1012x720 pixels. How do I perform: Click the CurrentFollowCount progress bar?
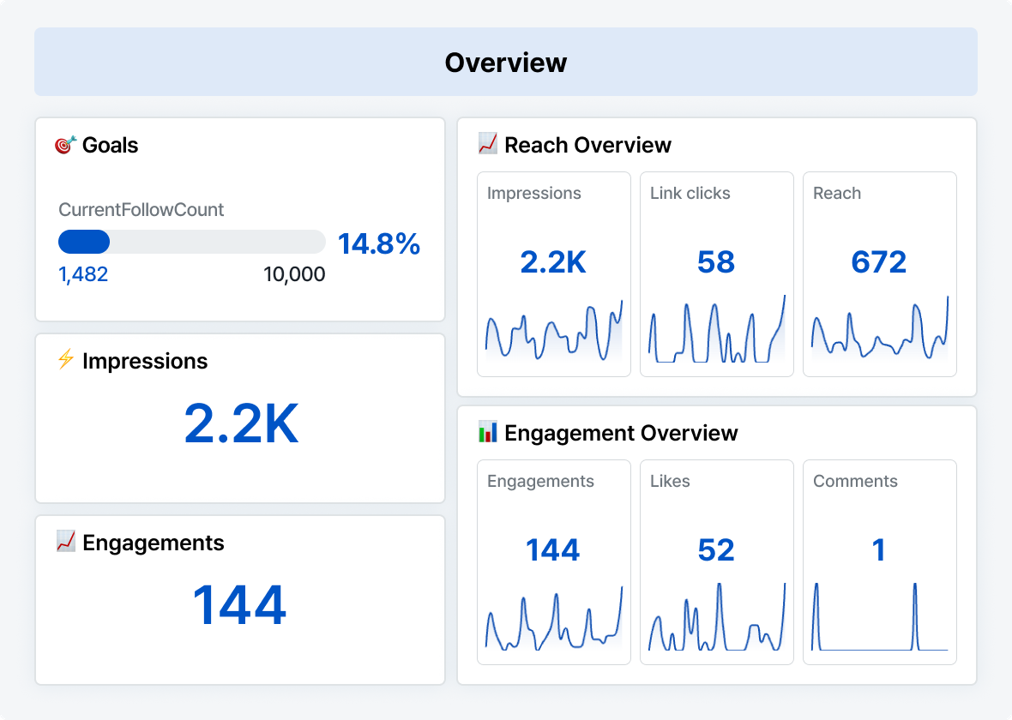(x=191, y=242)
